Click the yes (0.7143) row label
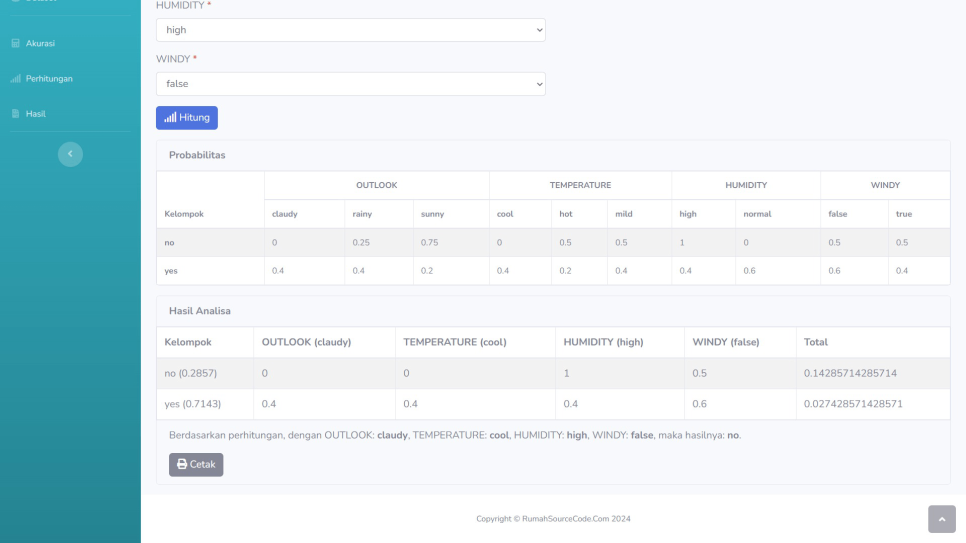The height and width of the screenshot is (543, 966). point(193,404)
